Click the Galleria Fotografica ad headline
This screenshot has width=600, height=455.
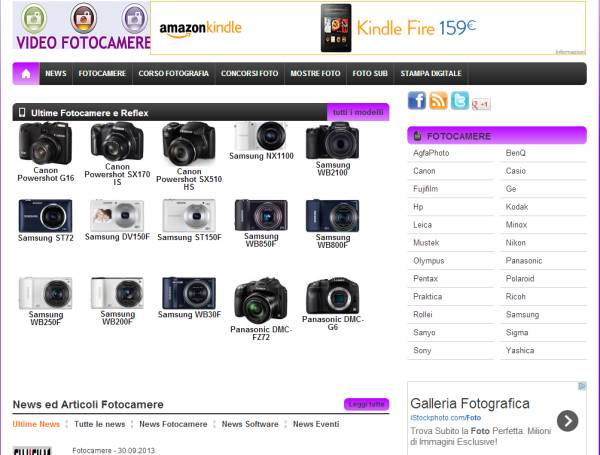[470, 403]
